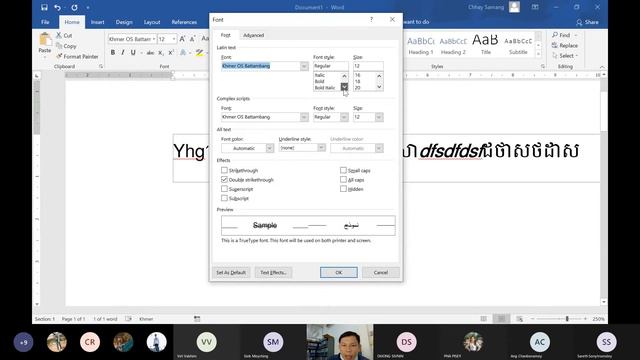
Task: Enable the All caps checkbox
Action: coord(343,180)
